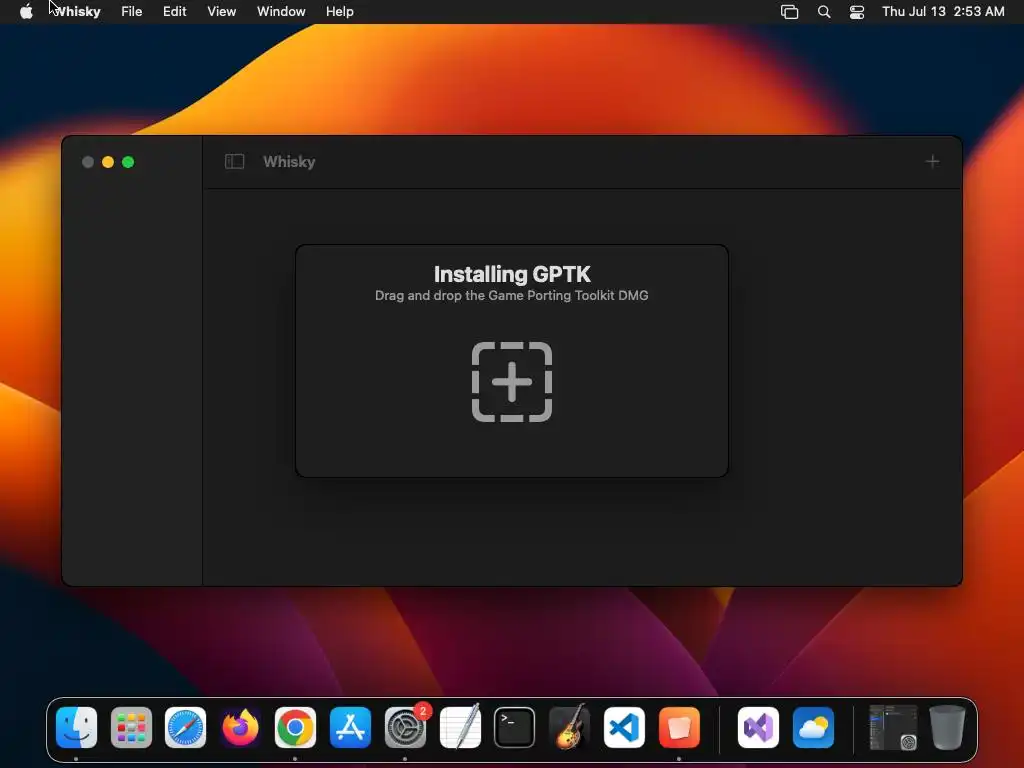1024x768 pixels.
Task: Open App Store from the Dock
Action: point(350,728)
